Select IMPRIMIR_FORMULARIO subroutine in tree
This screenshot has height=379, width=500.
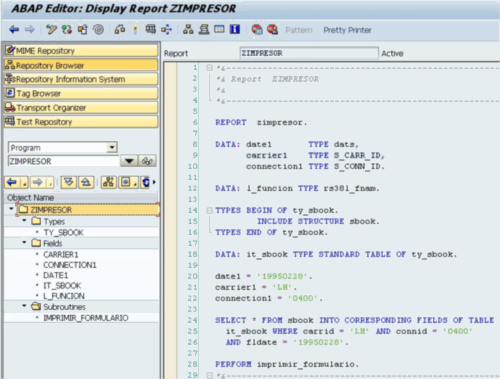(x=86, y=318)
